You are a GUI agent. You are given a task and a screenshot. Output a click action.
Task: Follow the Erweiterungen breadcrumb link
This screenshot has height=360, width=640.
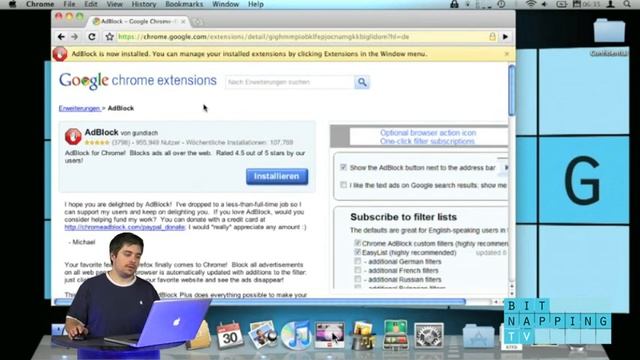point(79,108)
